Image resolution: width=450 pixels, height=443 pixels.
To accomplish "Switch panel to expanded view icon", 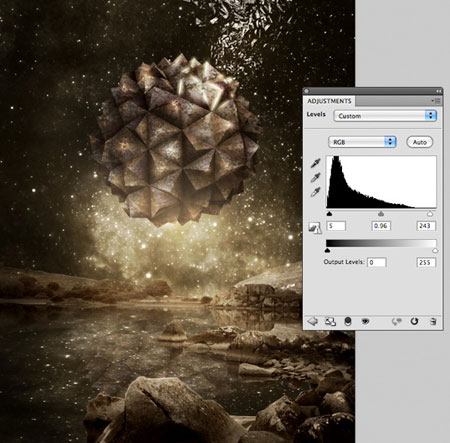I will point(330,321).
